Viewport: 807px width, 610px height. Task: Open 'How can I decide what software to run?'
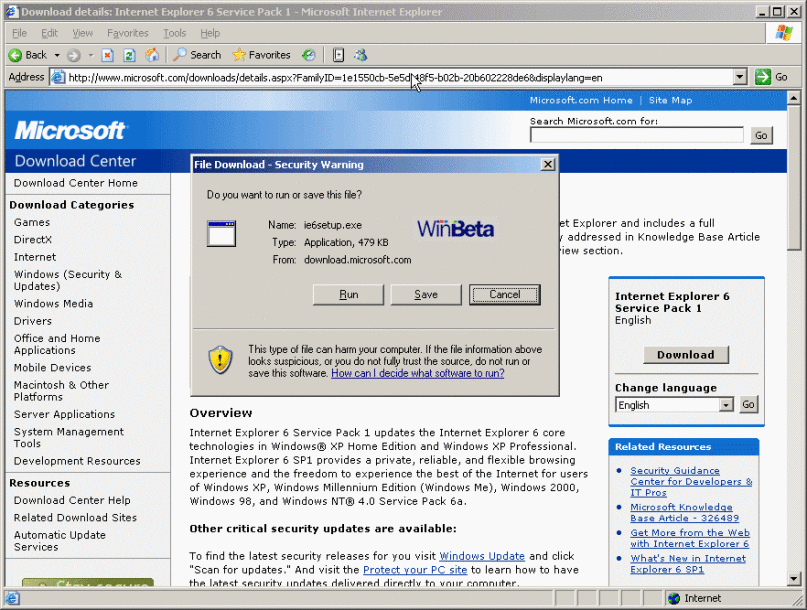click(417, 373)
